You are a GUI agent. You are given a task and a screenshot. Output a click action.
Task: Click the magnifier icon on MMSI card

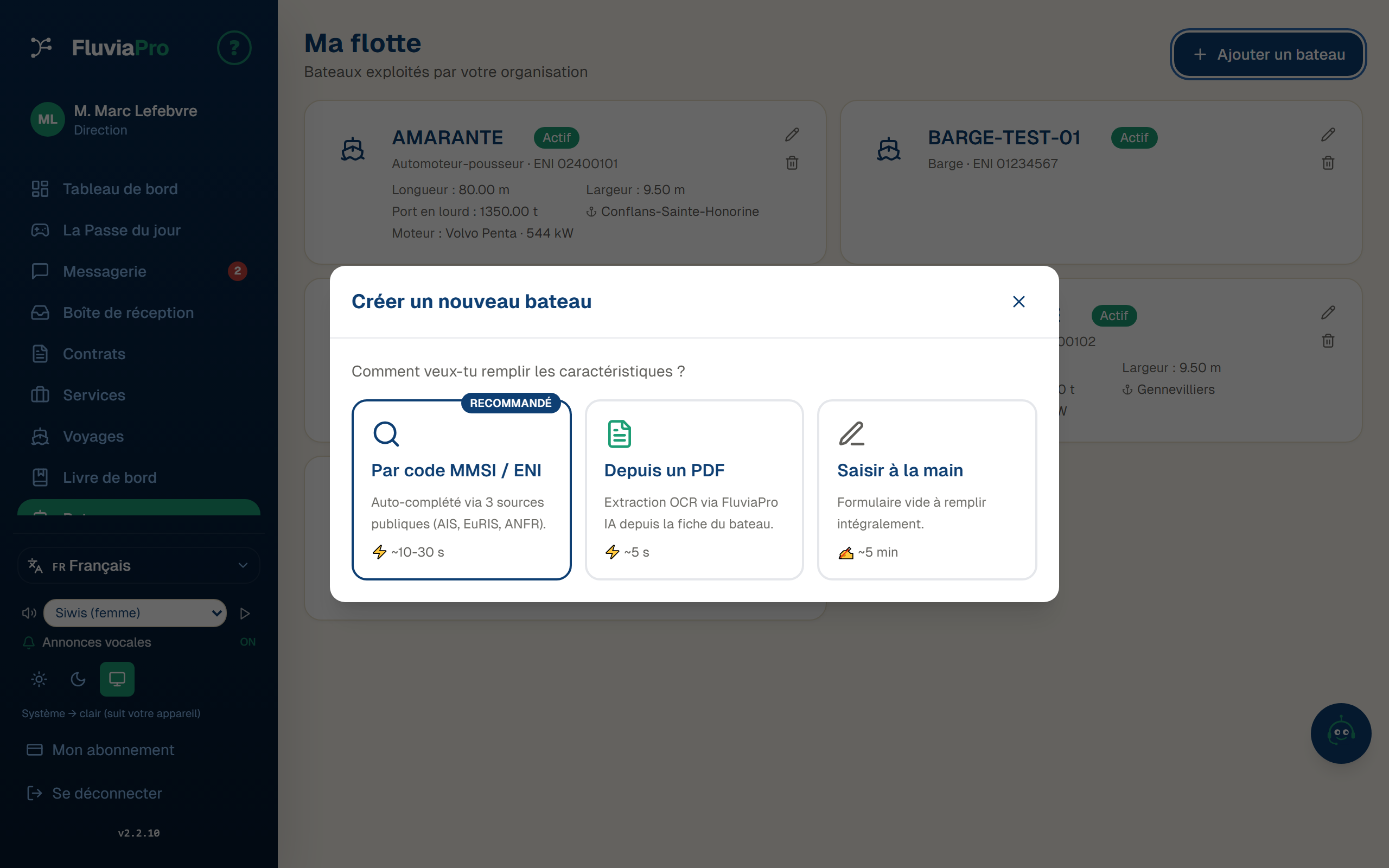click(x=386, y=434)
